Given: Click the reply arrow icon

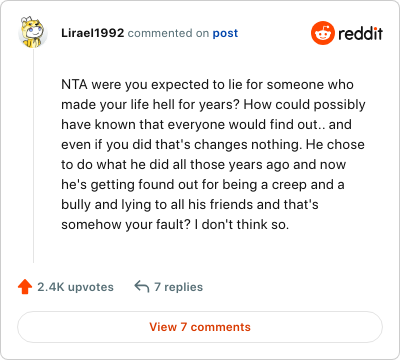Looking at the screenshot, I should pos(142,287).
